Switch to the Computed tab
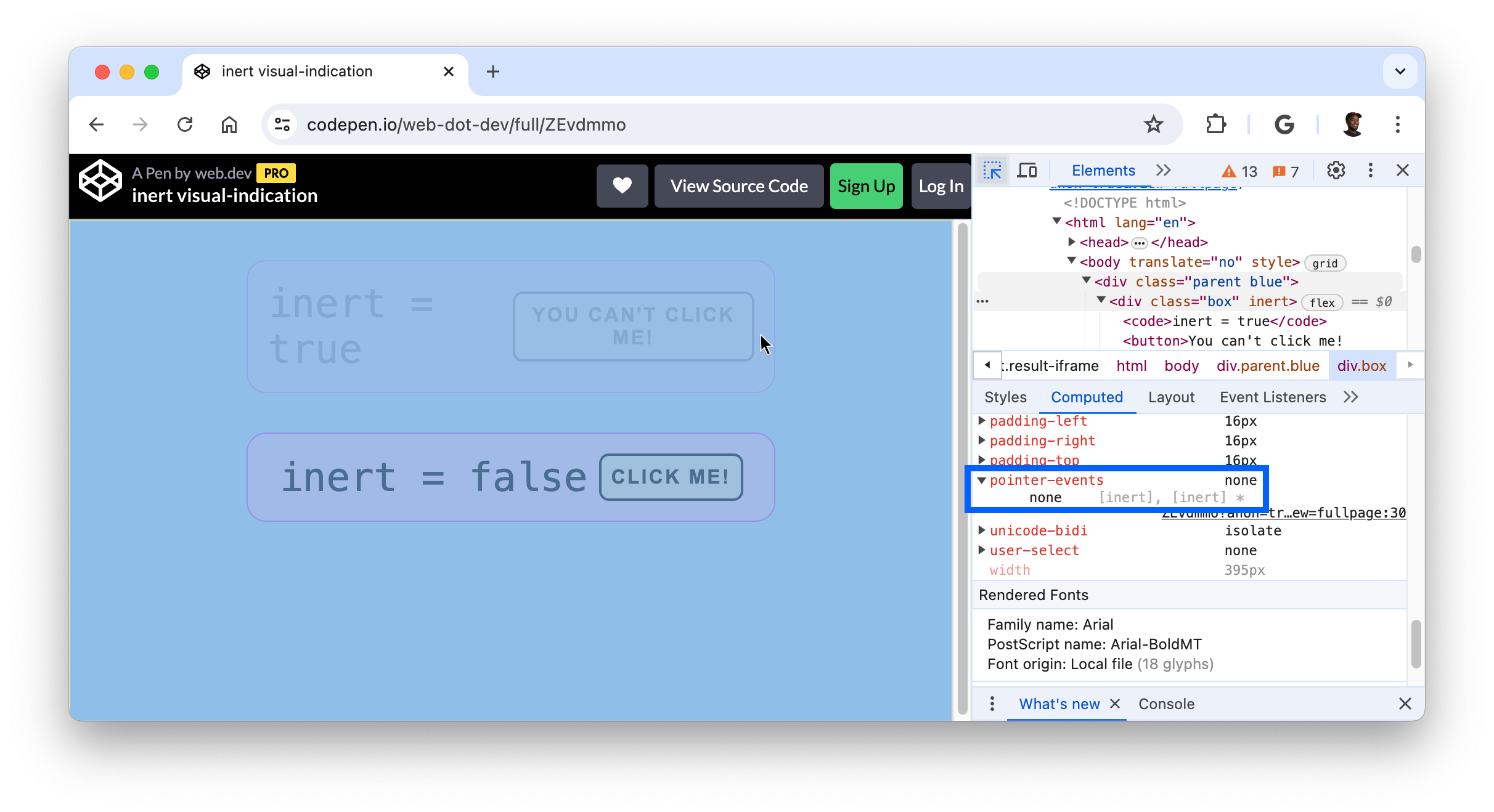The width and height of the screenshot is (1494, 812). pos(1087,397)
